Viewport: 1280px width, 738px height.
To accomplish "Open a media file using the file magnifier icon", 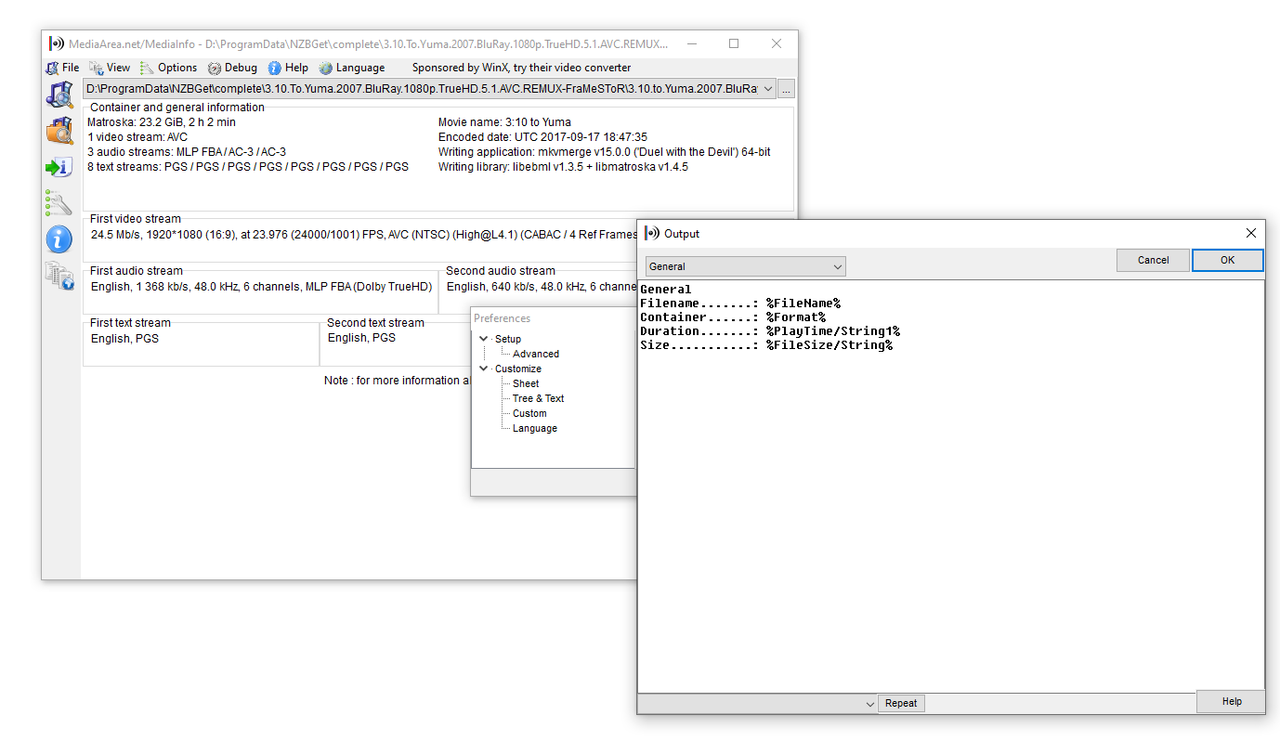I will (x=59, y=95).
